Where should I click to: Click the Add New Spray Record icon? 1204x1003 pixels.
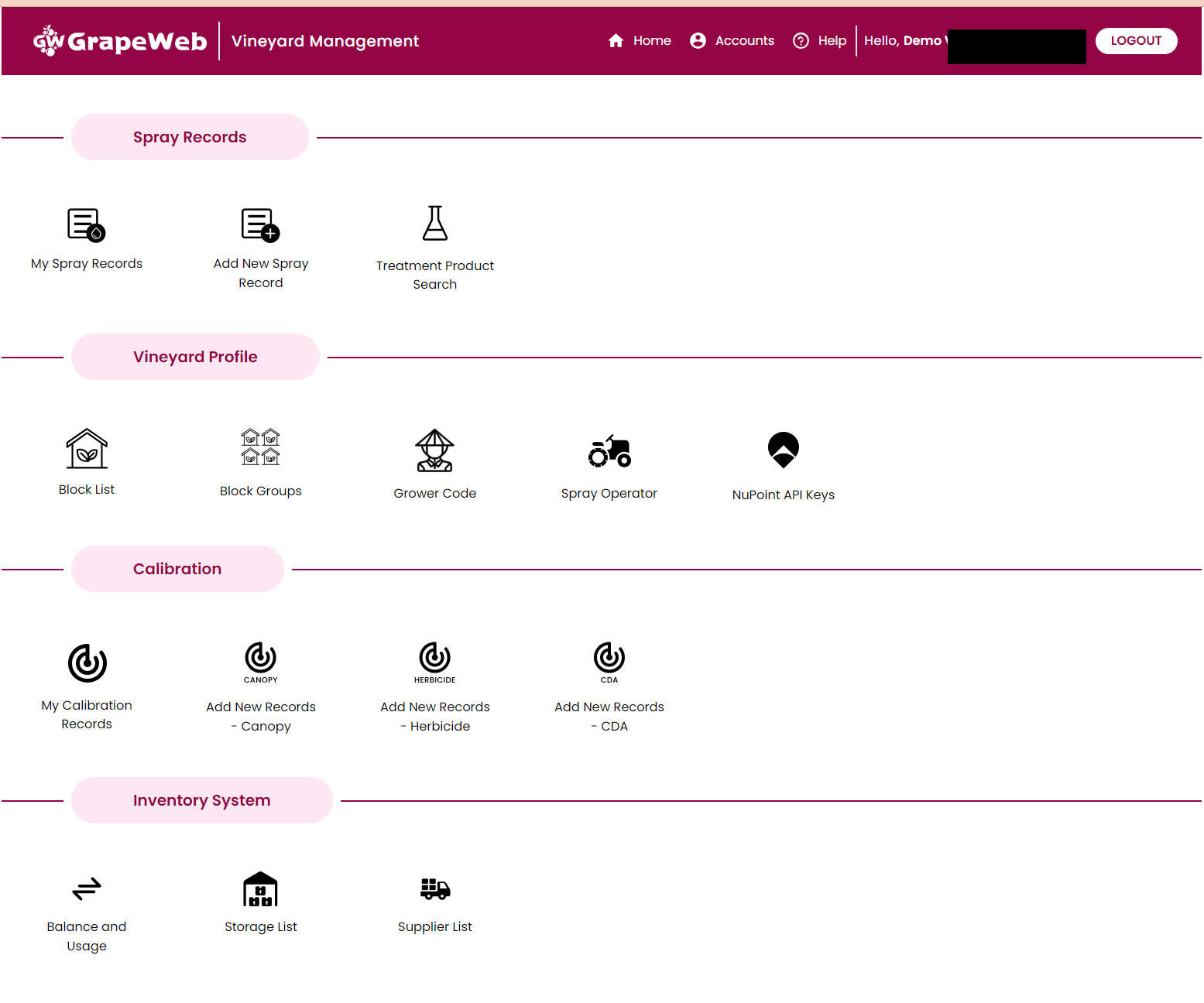[x=260, y=225]
